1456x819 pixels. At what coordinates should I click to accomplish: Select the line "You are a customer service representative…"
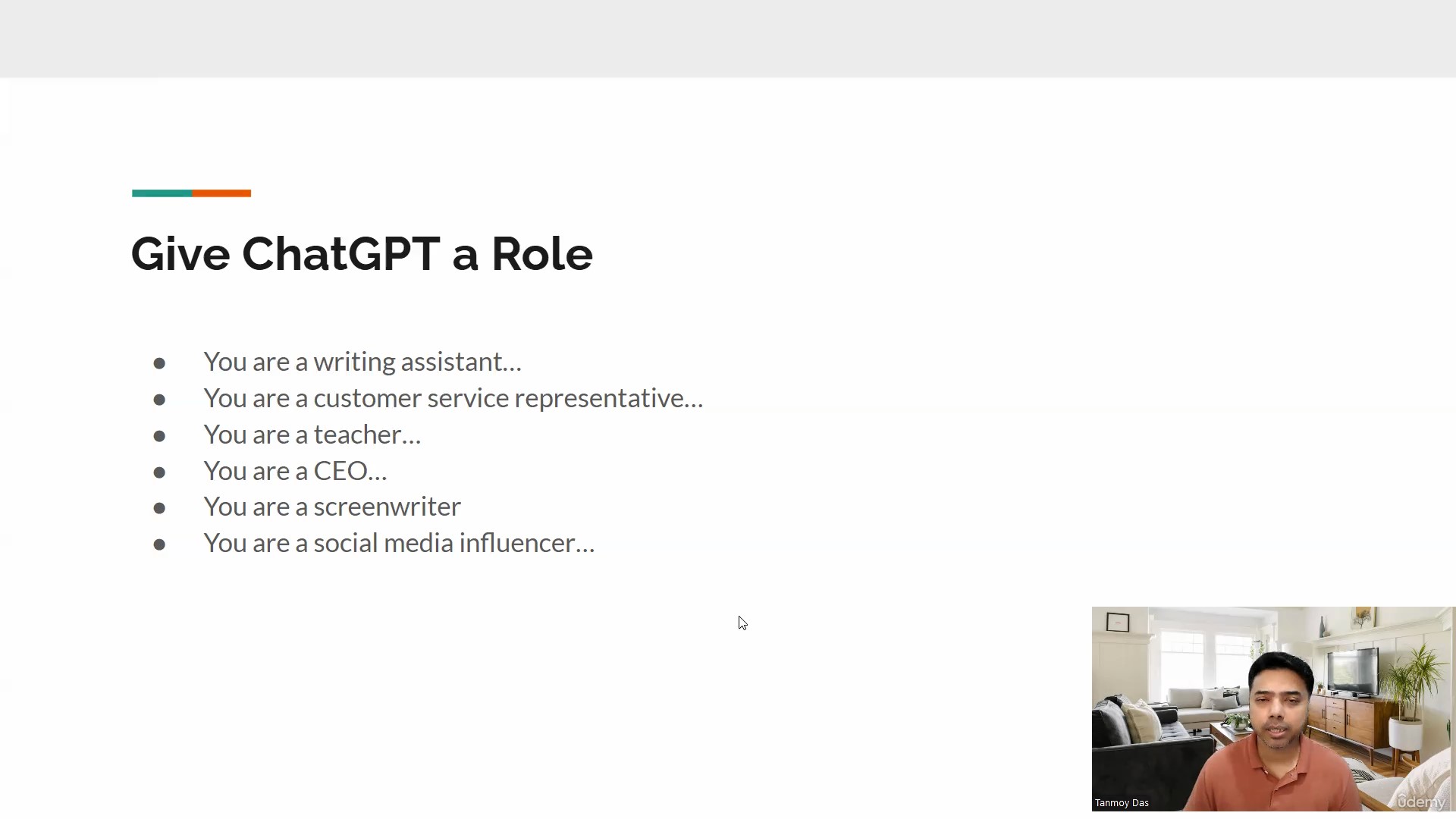tap(453, 398)
